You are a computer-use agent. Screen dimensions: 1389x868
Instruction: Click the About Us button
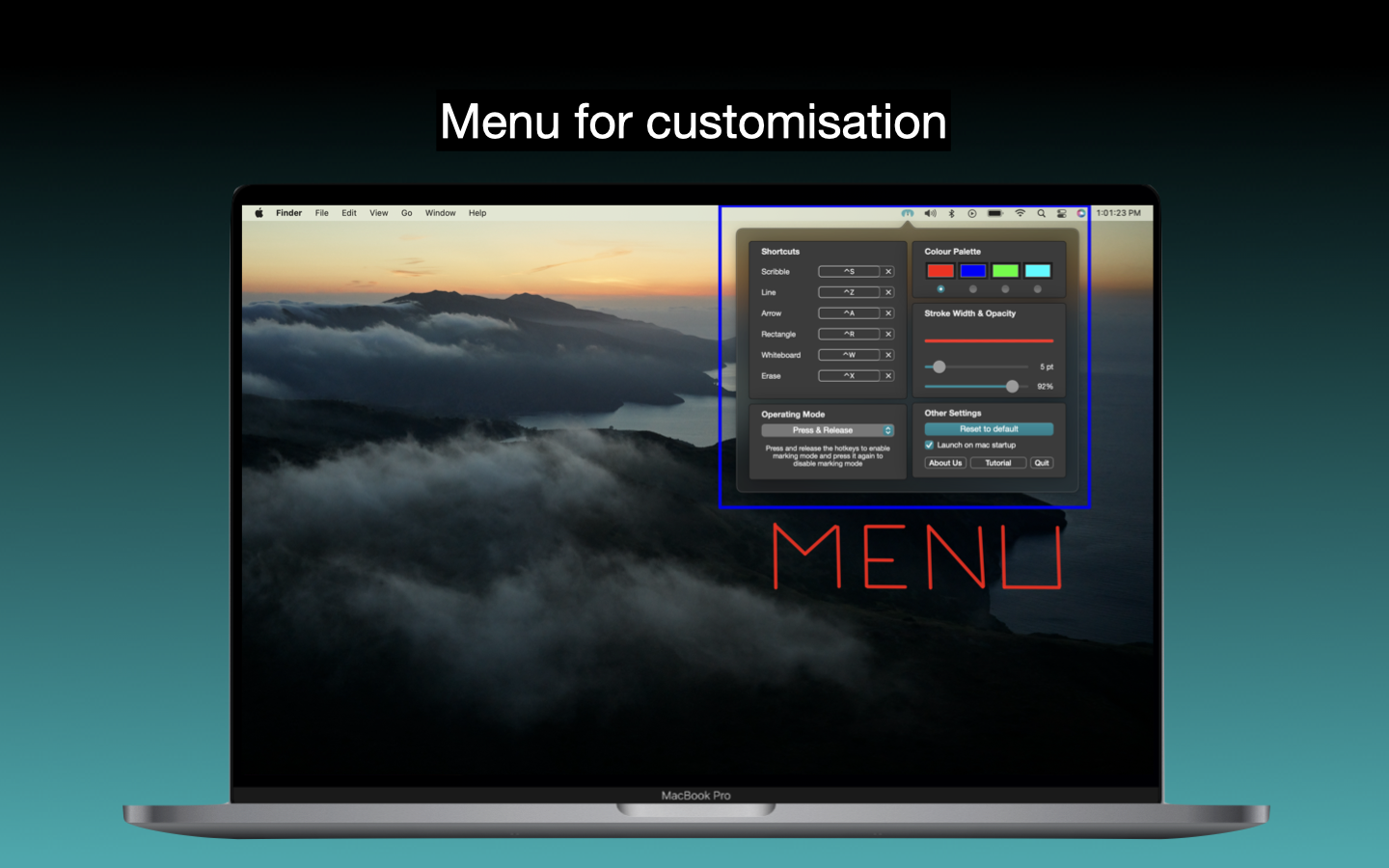pyautogui.click(x=945, y=463)
